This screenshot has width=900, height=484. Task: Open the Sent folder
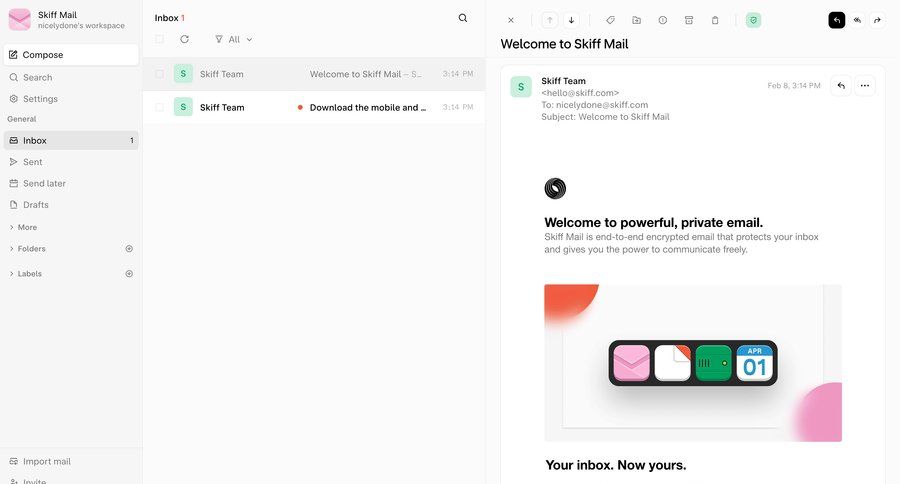tap(71, 162)
